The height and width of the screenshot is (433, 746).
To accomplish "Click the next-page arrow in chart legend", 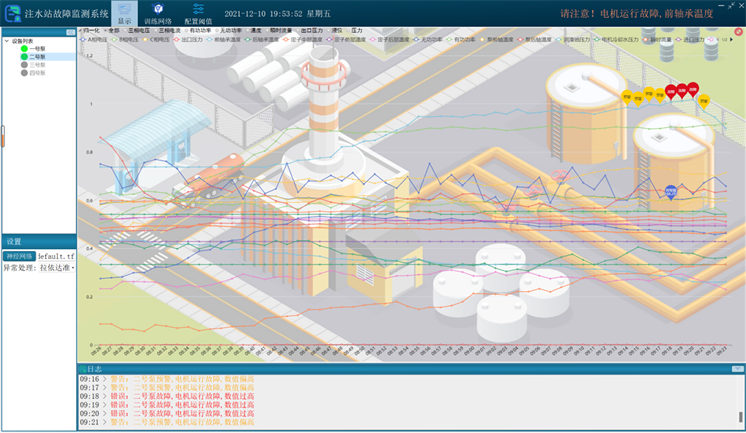I will tap(731, 40).
